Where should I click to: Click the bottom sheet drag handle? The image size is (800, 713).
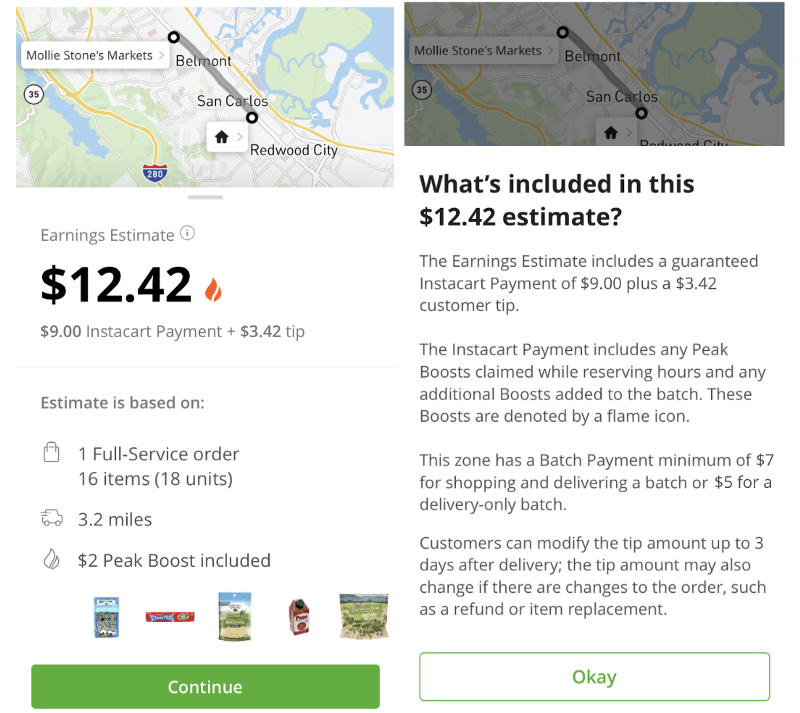coord(205,197)
